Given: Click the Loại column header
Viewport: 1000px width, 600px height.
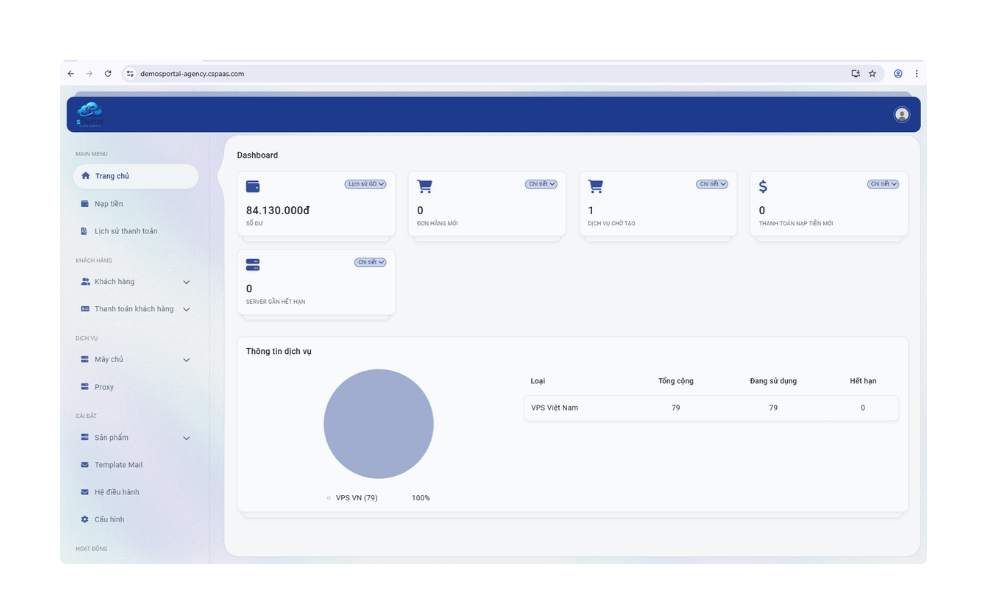Looking at the screenshot, I should (x=538, y=381).
